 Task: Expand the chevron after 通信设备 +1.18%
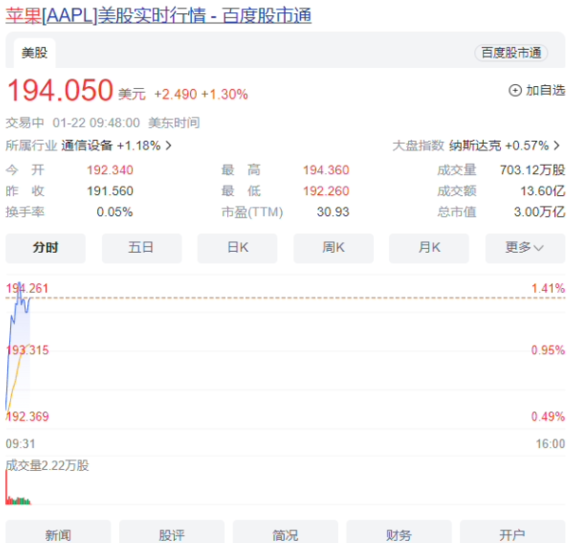pyautogui.click(x=169, y=145)
